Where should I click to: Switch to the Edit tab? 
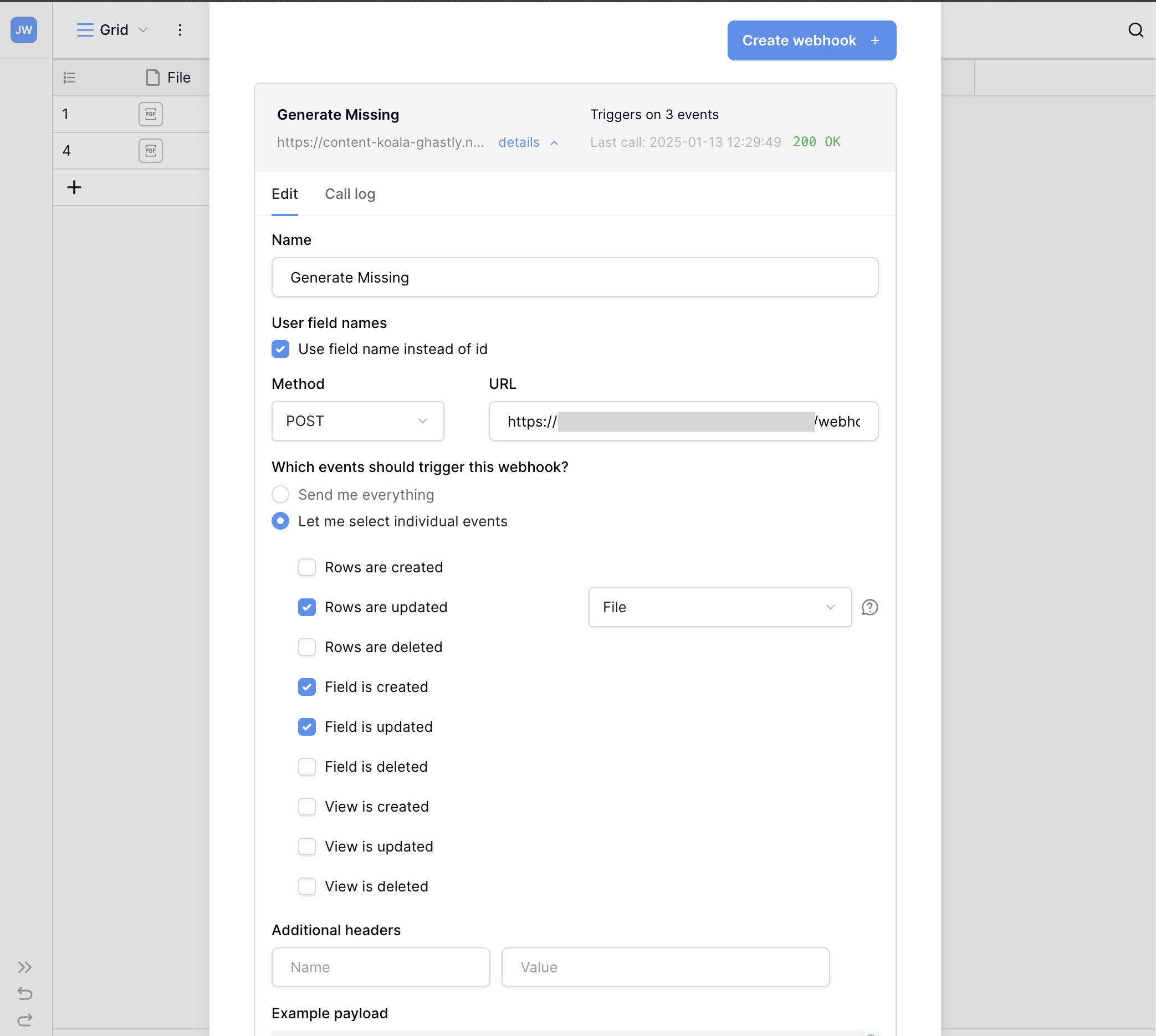[284, 194]
